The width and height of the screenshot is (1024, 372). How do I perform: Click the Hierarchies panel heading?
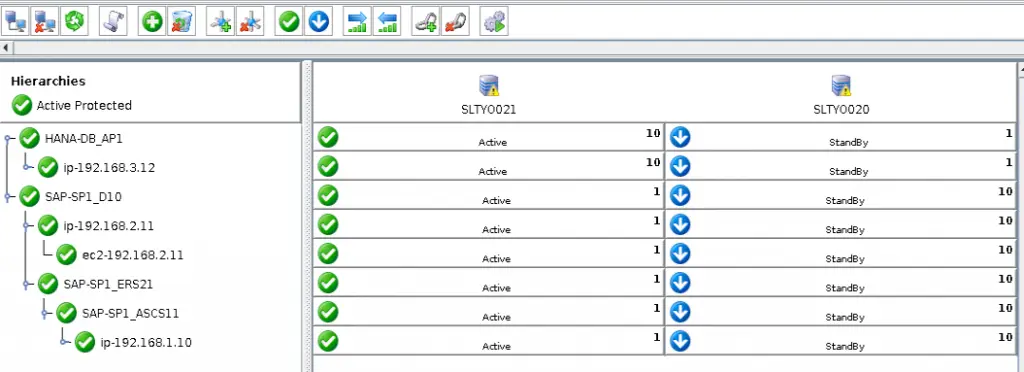[x=48, y=81]
